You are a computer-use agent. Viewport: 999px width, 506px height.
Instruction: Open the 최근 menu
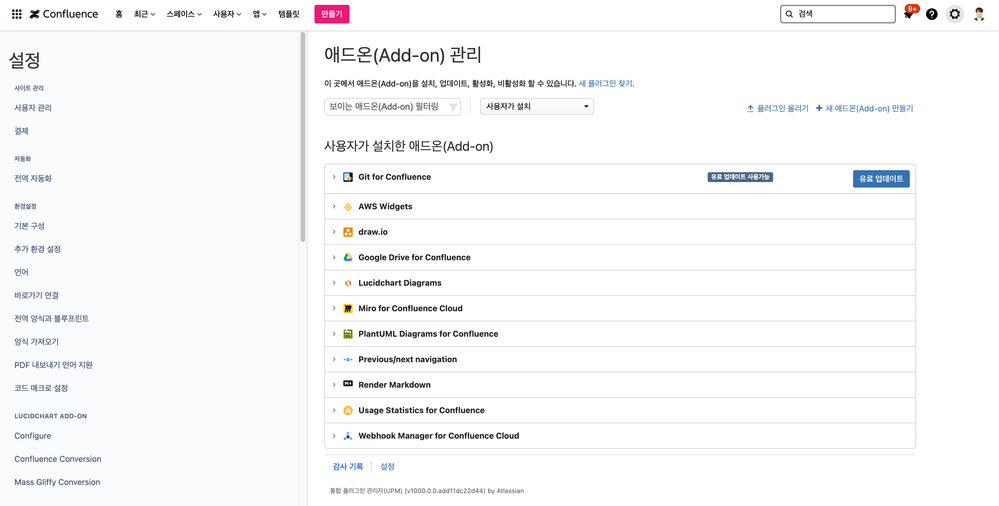[x=145, y=14]
